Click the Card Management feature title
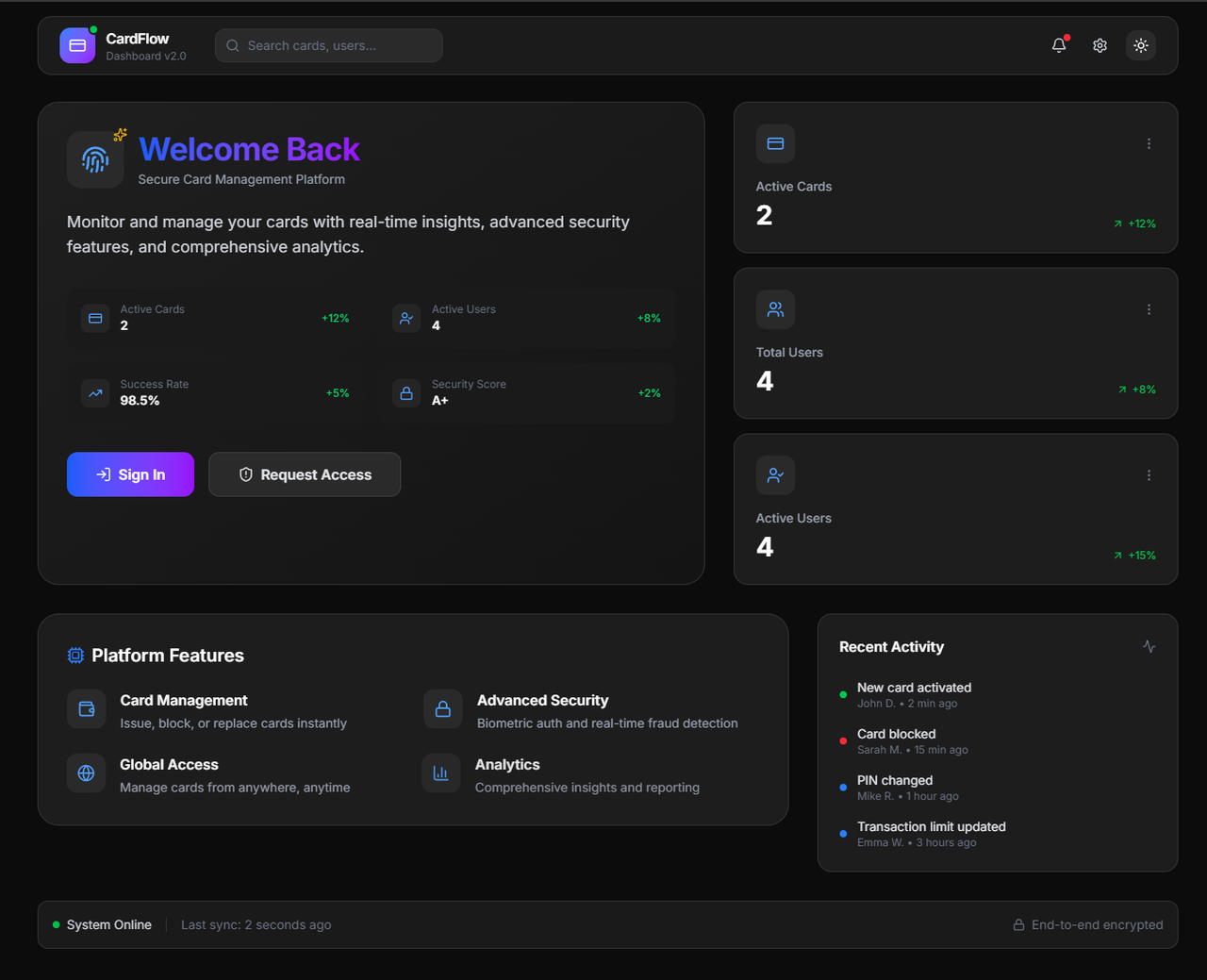 point(184,701)
